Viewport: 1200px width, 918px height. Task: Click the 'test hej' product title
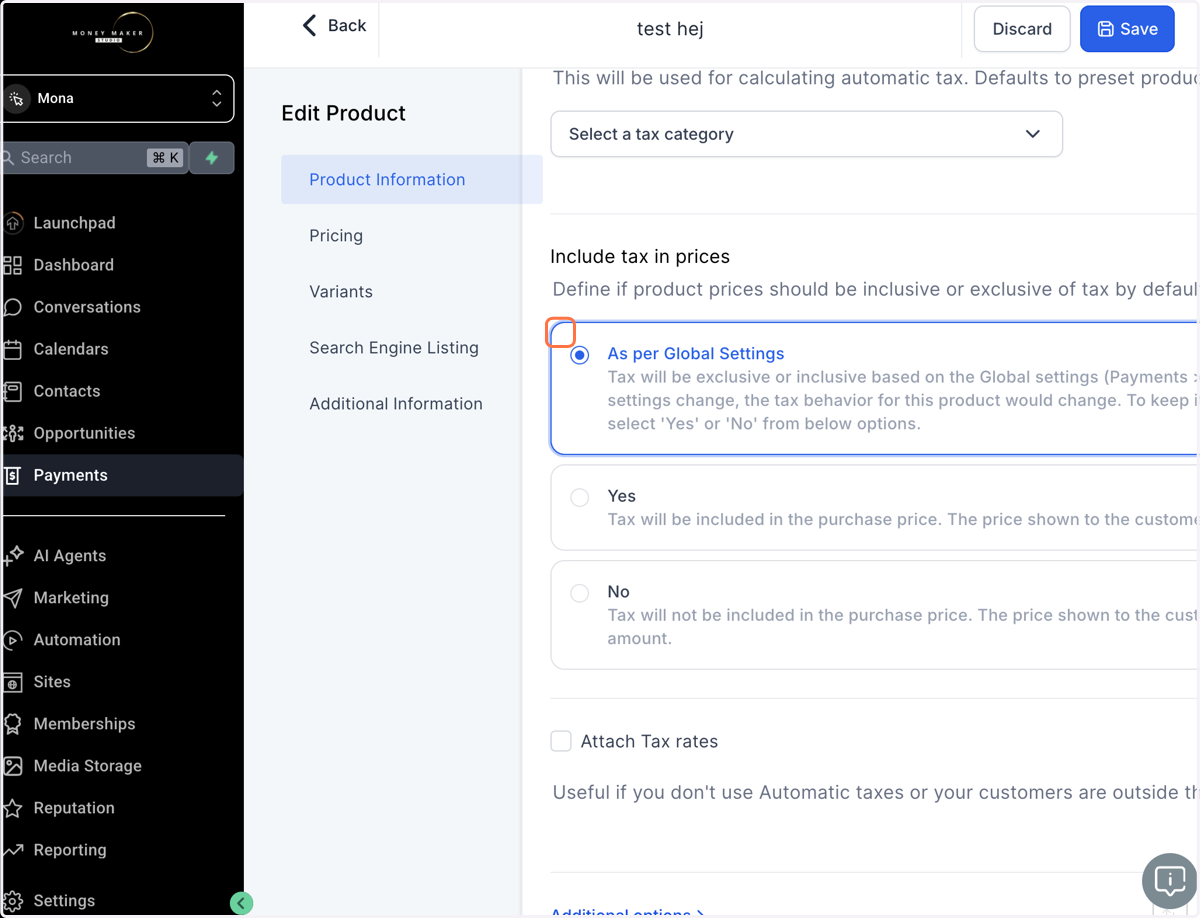(x=670, y=29)
